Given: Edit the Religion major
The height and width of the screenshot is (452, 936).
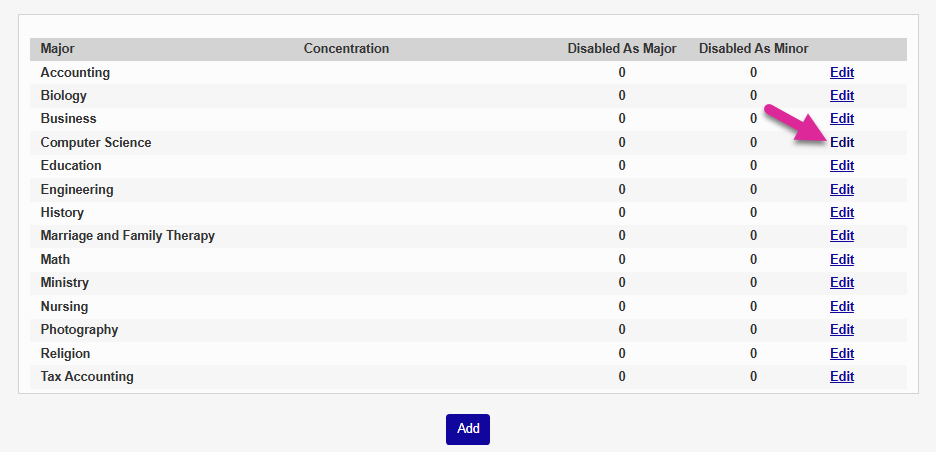Looking at the screenshot, I should [842, 353].
